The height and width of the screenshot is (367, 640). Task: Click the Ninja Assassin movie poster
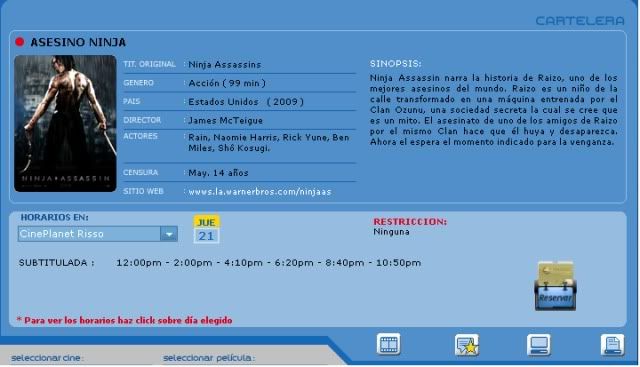65,124
